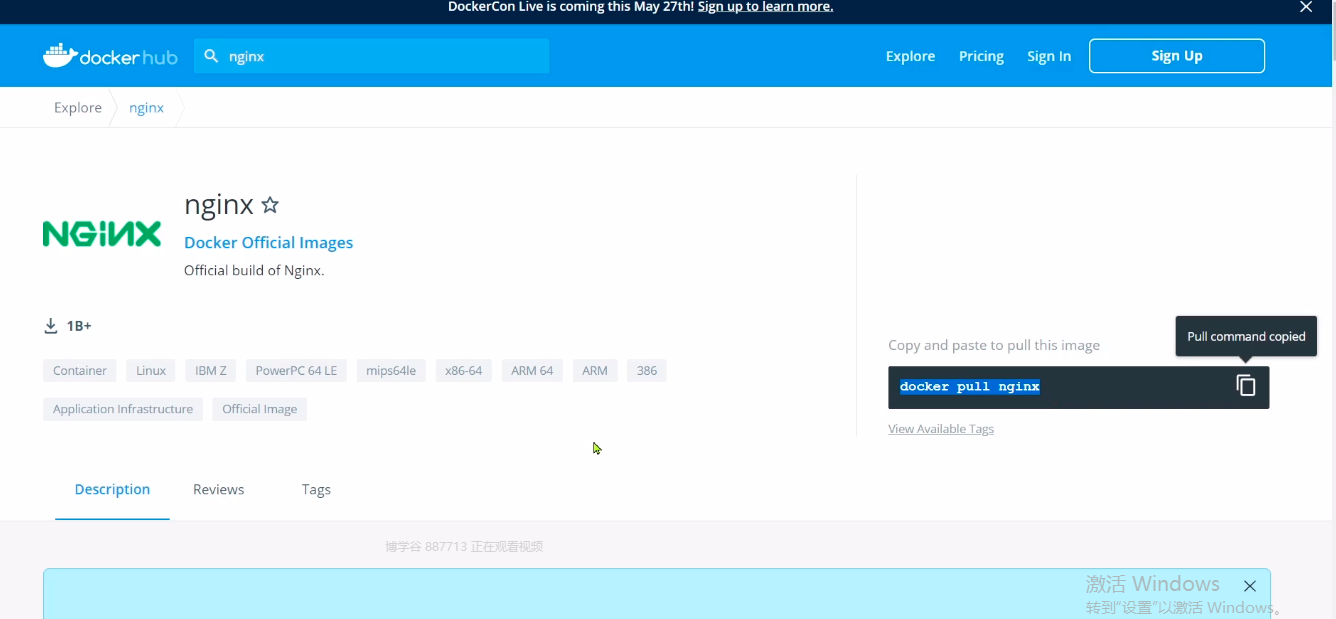The width and height of the screenshot is (1336, 619).
Task: Click the Official Image chip
Action: tap(260, 409)
